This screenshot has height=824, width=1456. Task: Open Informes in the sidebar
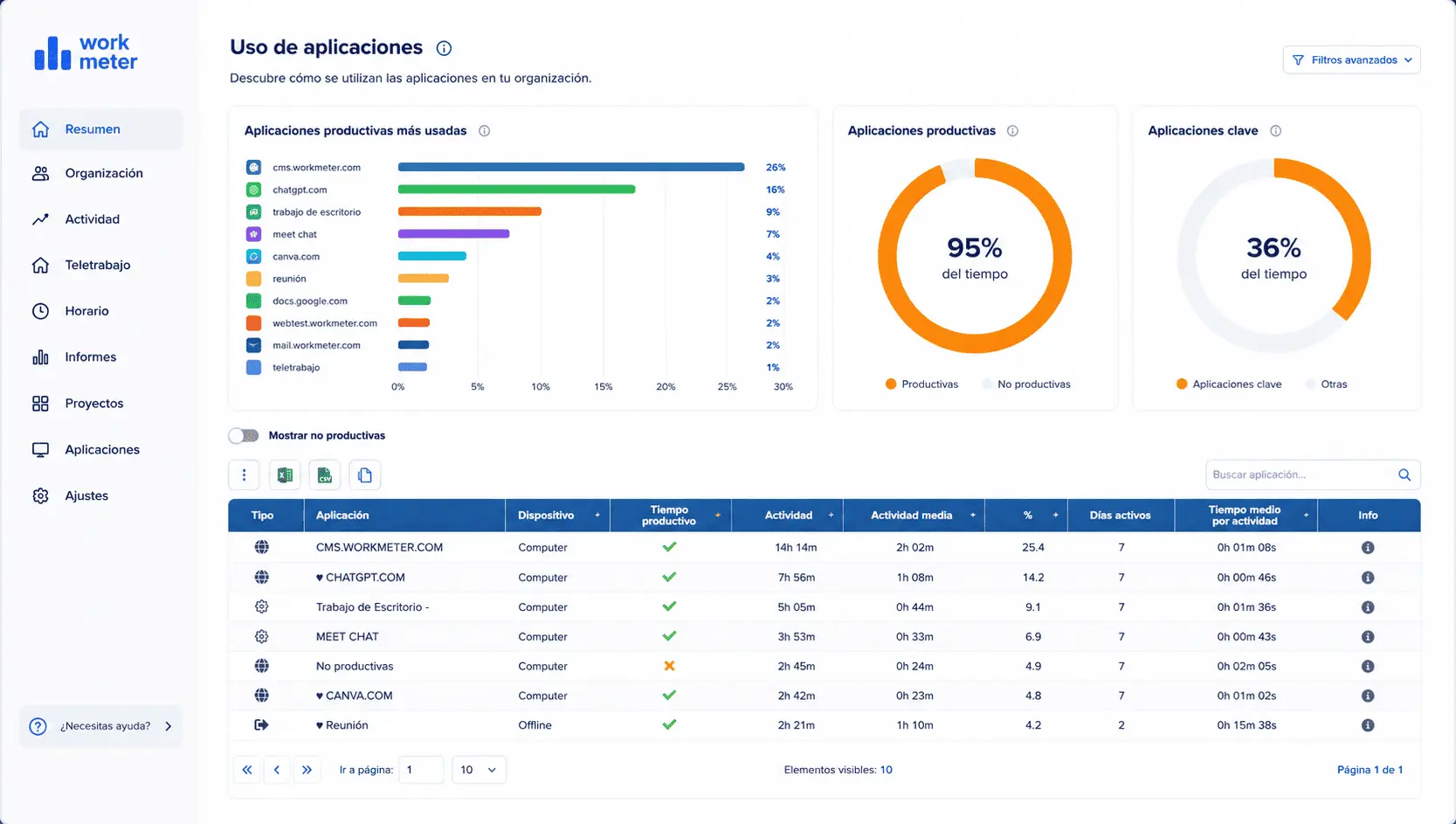[90, 357]
